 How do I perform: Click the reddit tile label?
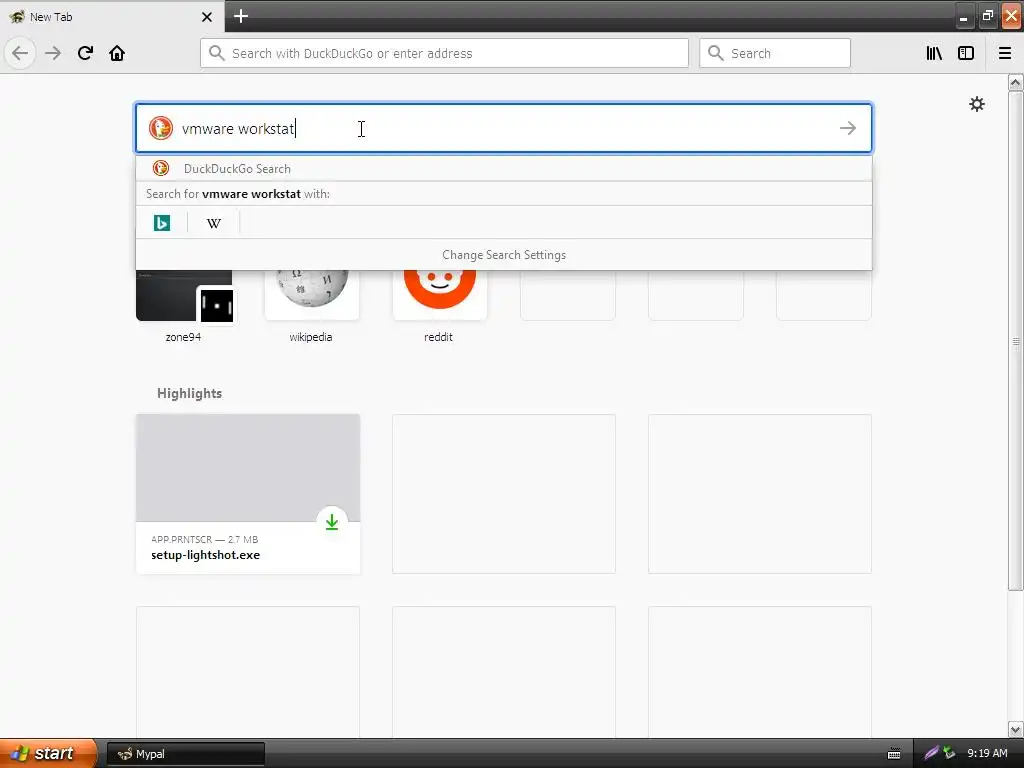pos(438,337)
